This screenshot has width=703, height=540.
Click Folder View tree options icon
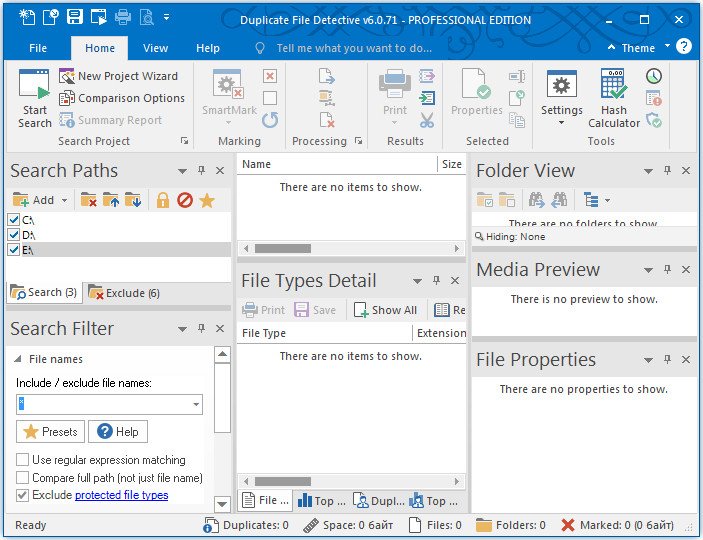click(592, 200)
